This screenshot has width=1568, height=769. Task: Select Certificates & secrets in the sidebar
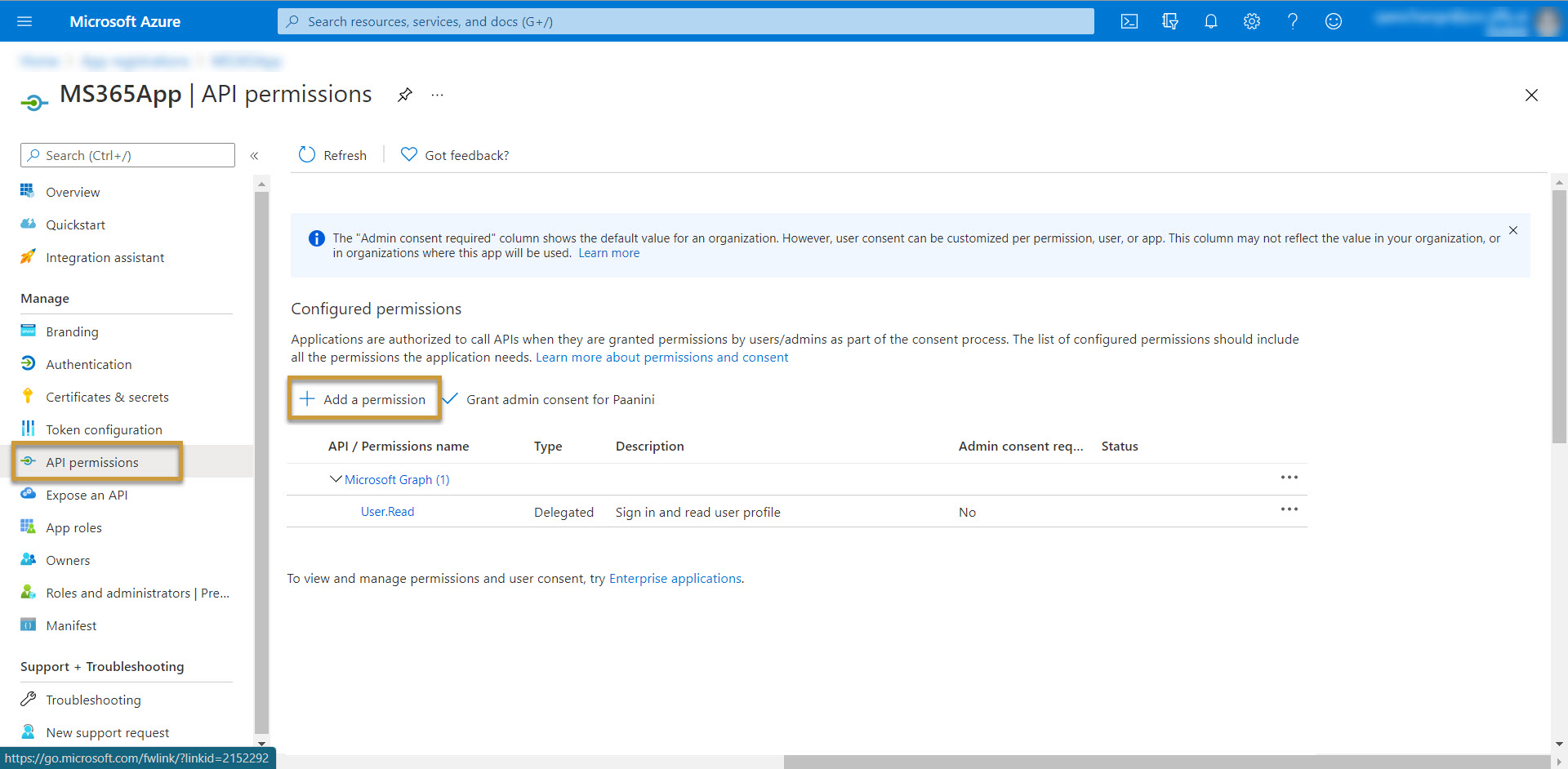(105, 396)
